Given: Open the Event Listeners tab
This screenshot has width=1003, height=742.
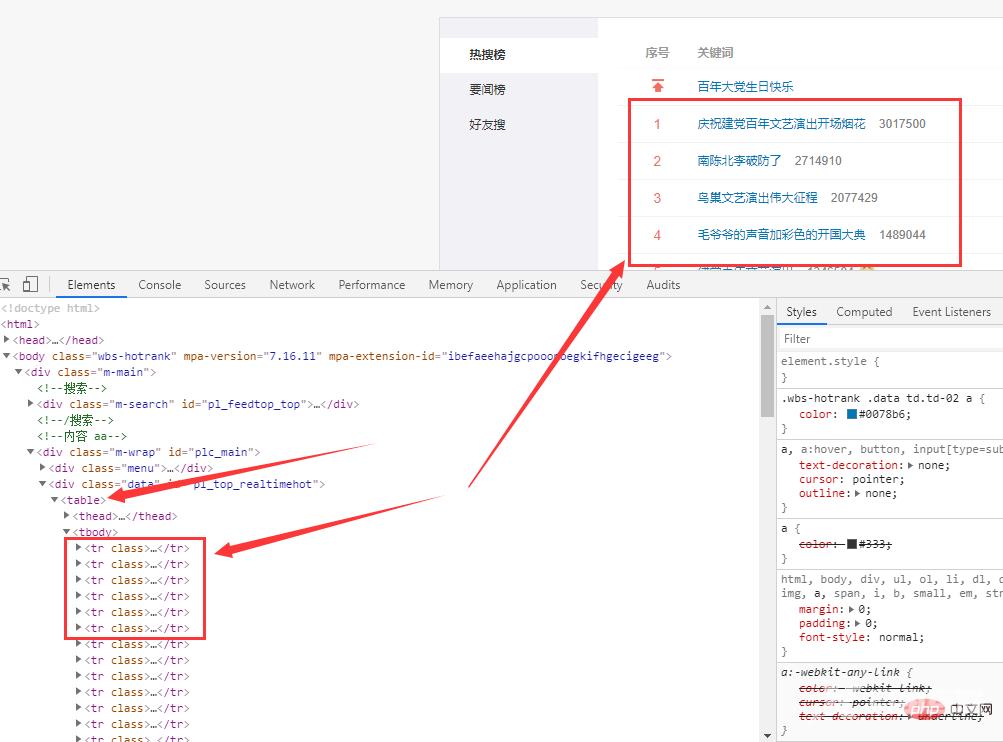Looking at the screenshot, I should point(951,311).
